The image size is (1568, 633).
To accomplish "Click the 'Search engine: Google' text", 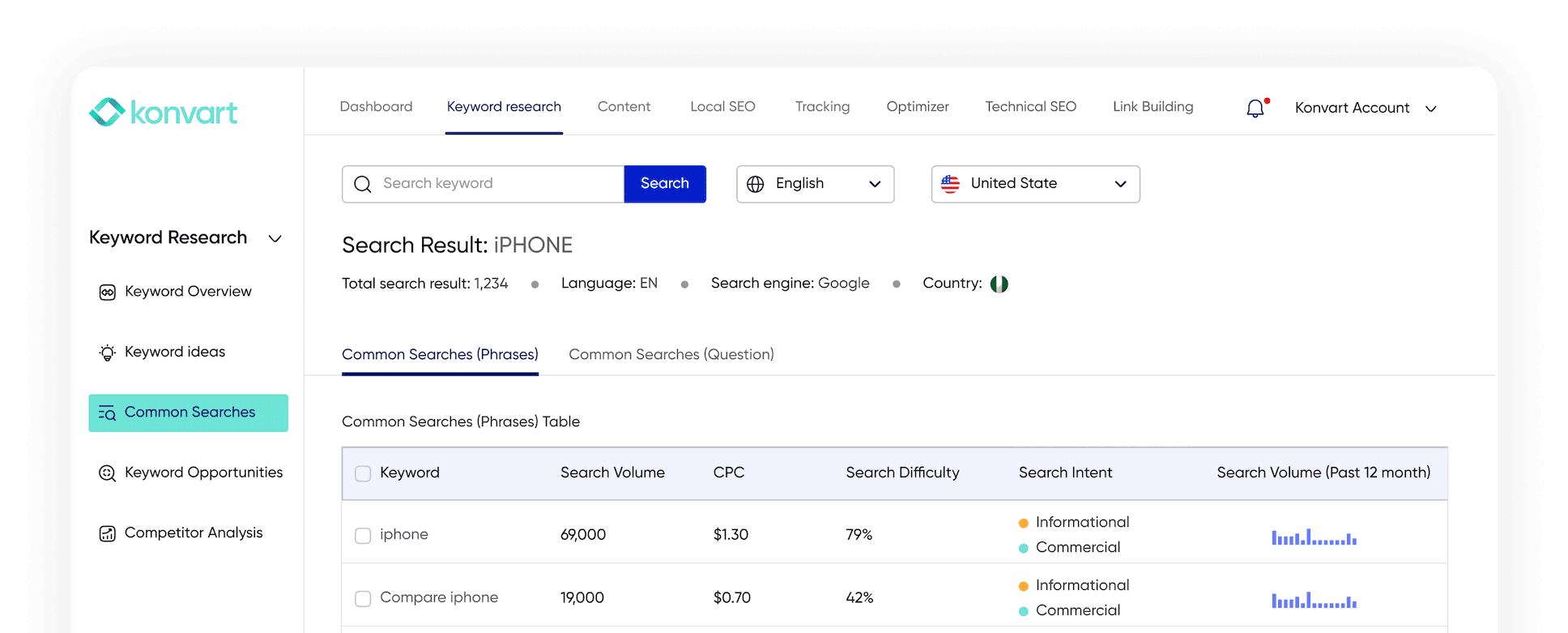I will [x=790, y=284].
